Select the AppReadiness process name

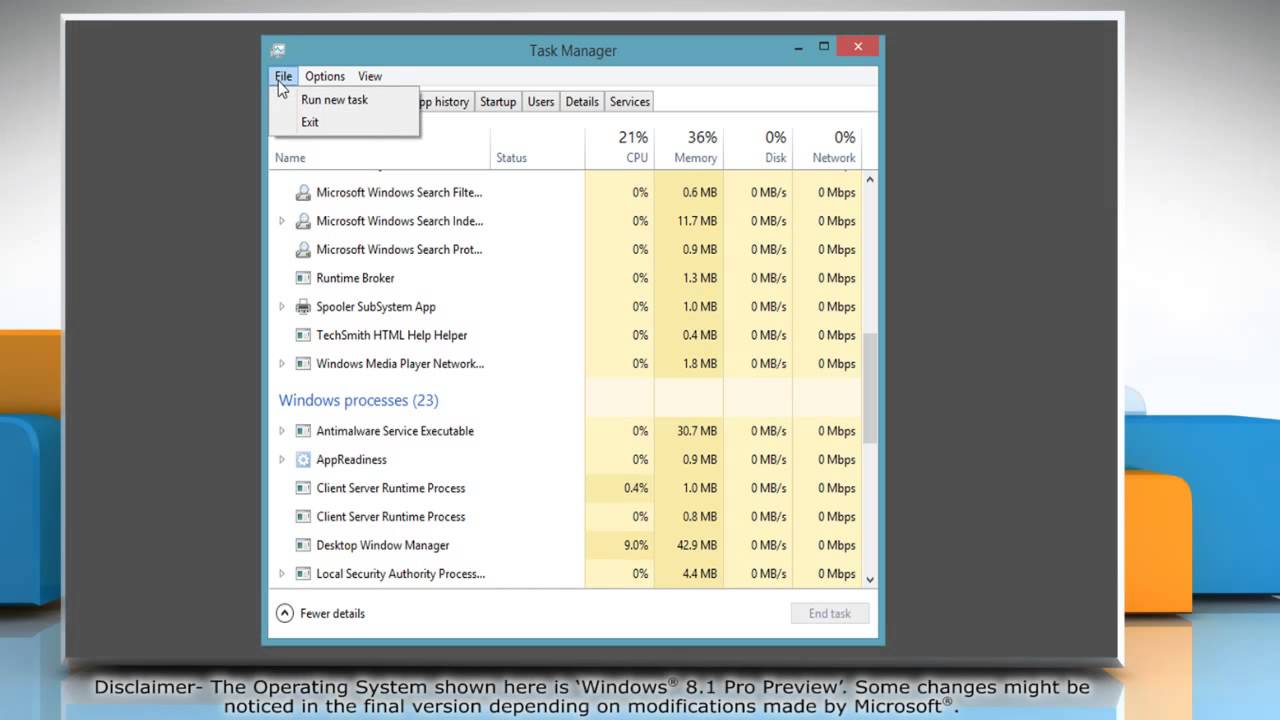coord(351,460)
